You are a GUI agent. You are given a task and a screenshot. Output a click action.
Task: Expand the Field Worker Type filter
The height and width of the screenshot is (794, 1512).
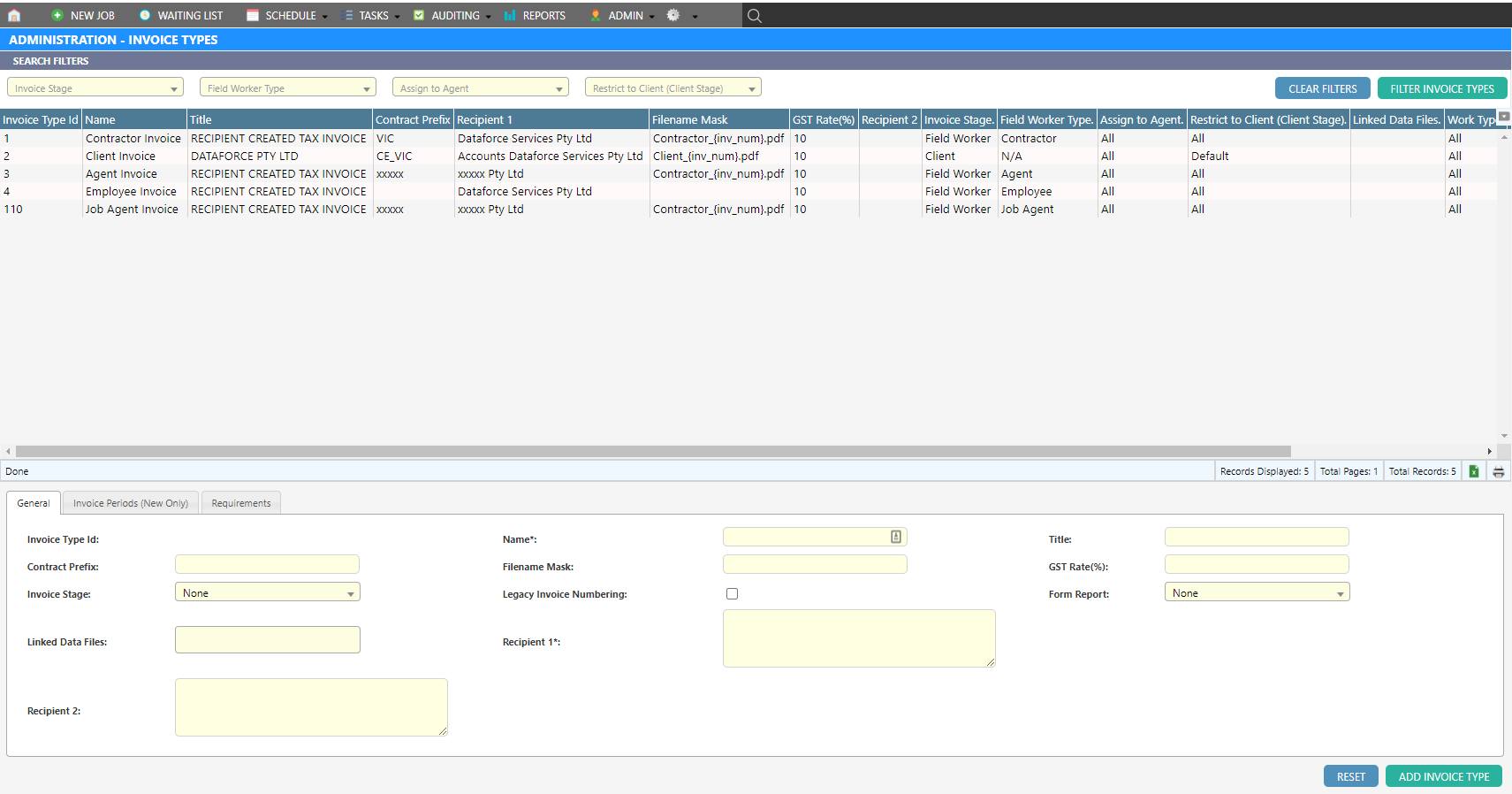point(367,88)
